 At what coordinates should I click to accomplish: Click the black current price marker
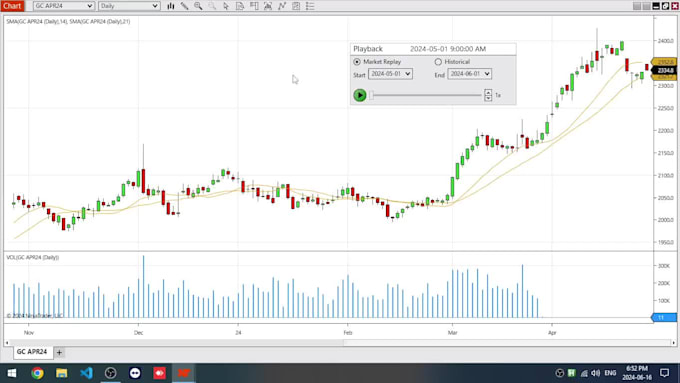665,70
